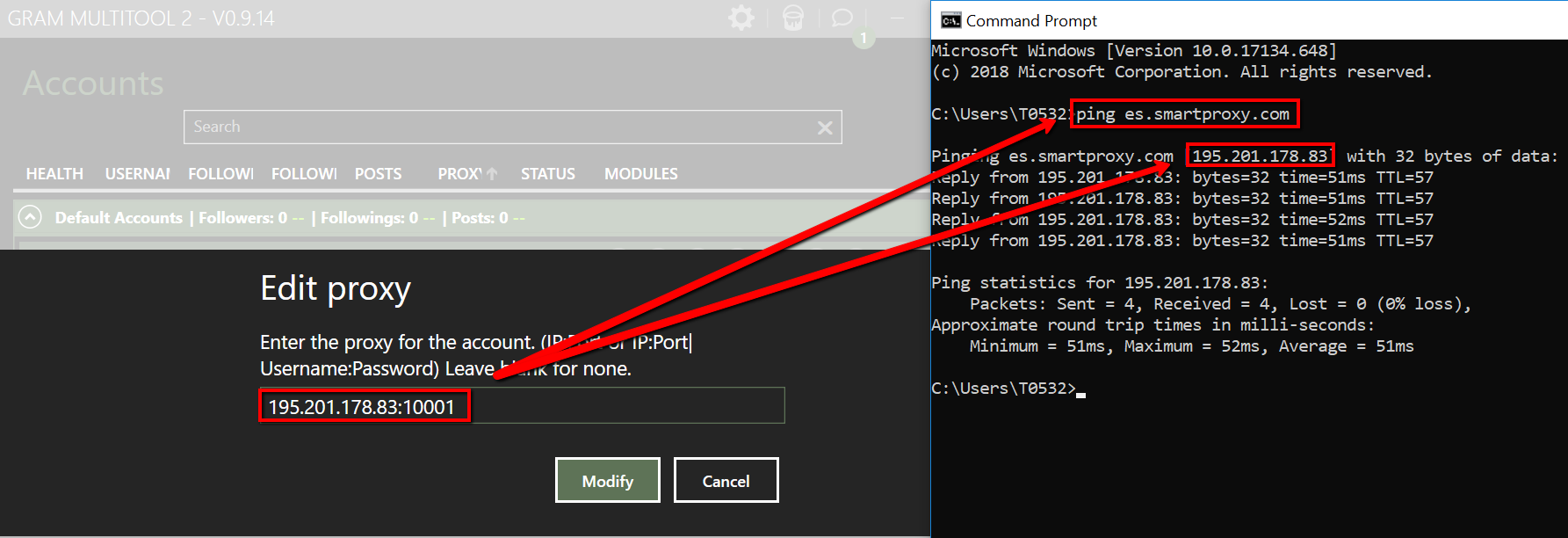Click the Default Accounts group label

[x=119, y=217]
